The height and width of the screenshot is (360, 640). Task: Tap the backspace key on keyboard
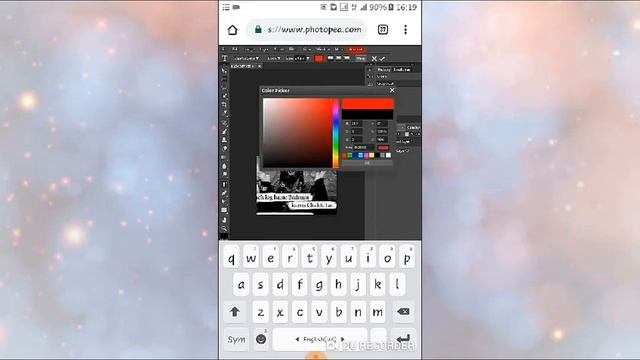pyautogui.click(x=403, y=312)
